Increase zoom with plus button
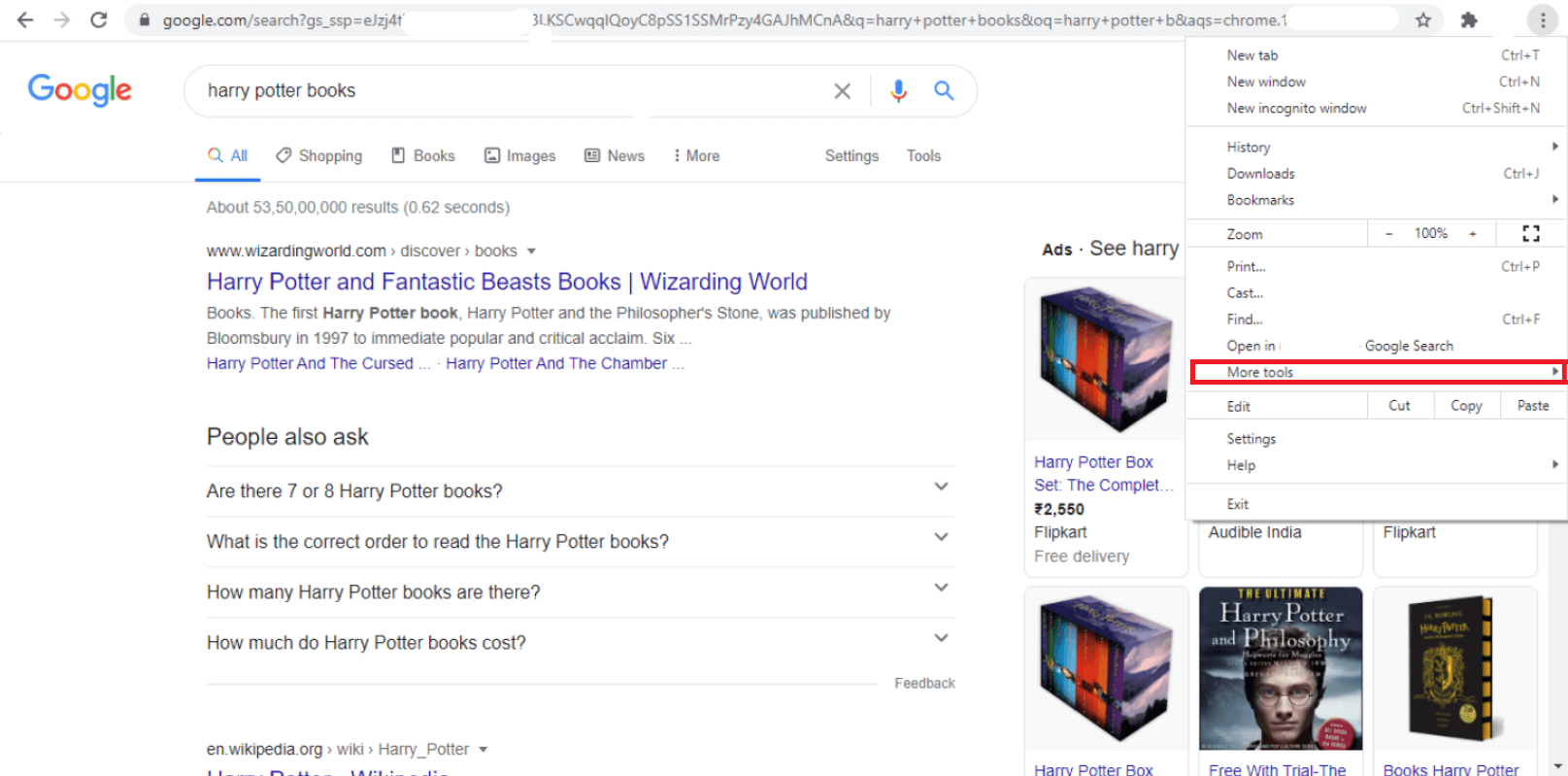The width and height of the screenshot is (1568, 776). tap(1473, 233)
